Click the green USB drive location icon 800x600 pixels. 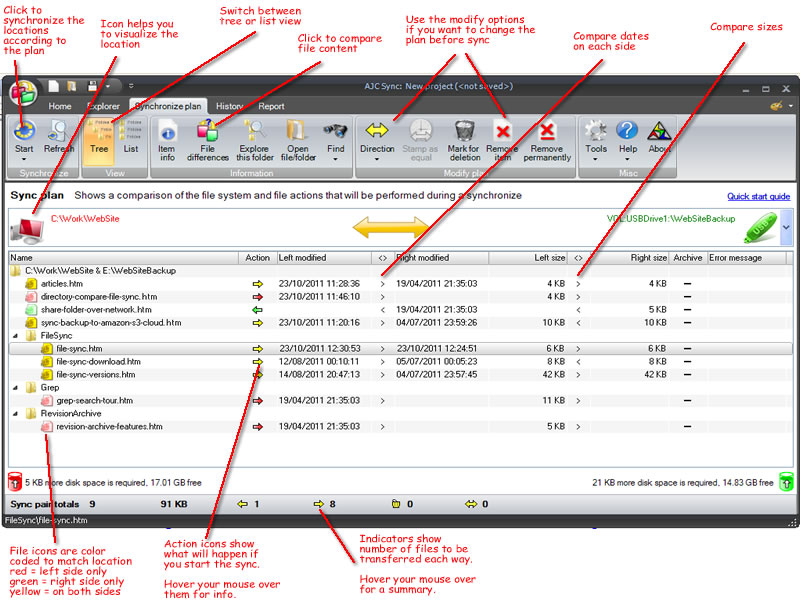(760, 228)
